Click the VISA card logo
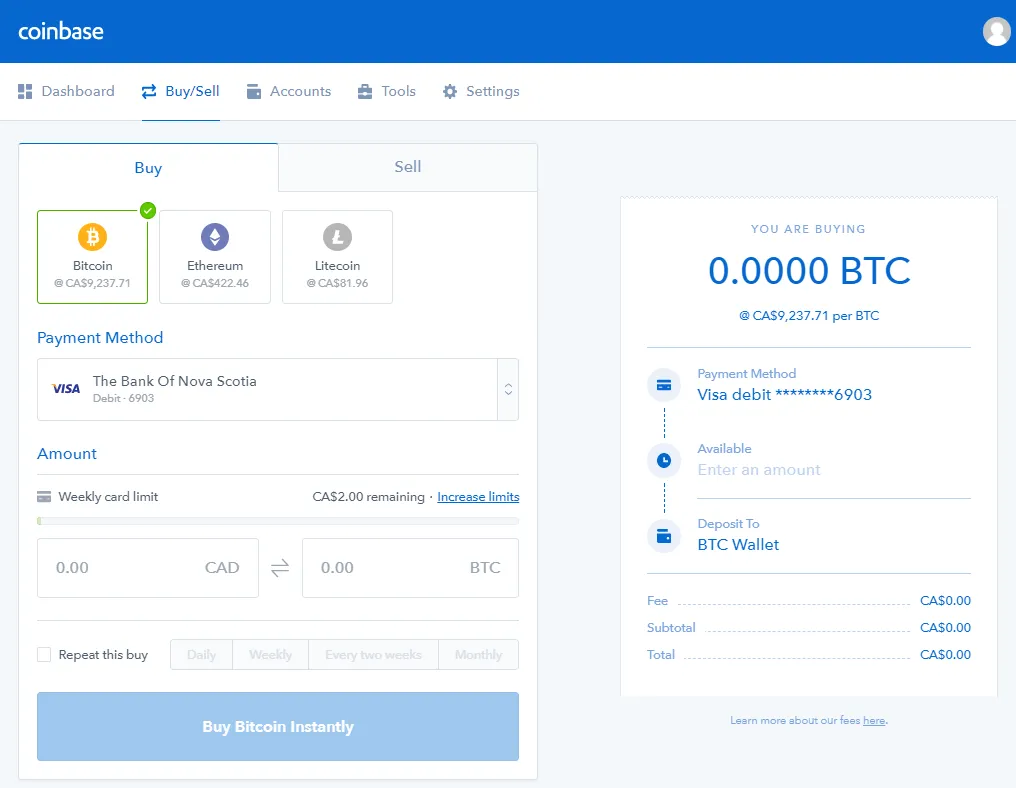This screenshot has width=1016, height=788. (66, 389)
